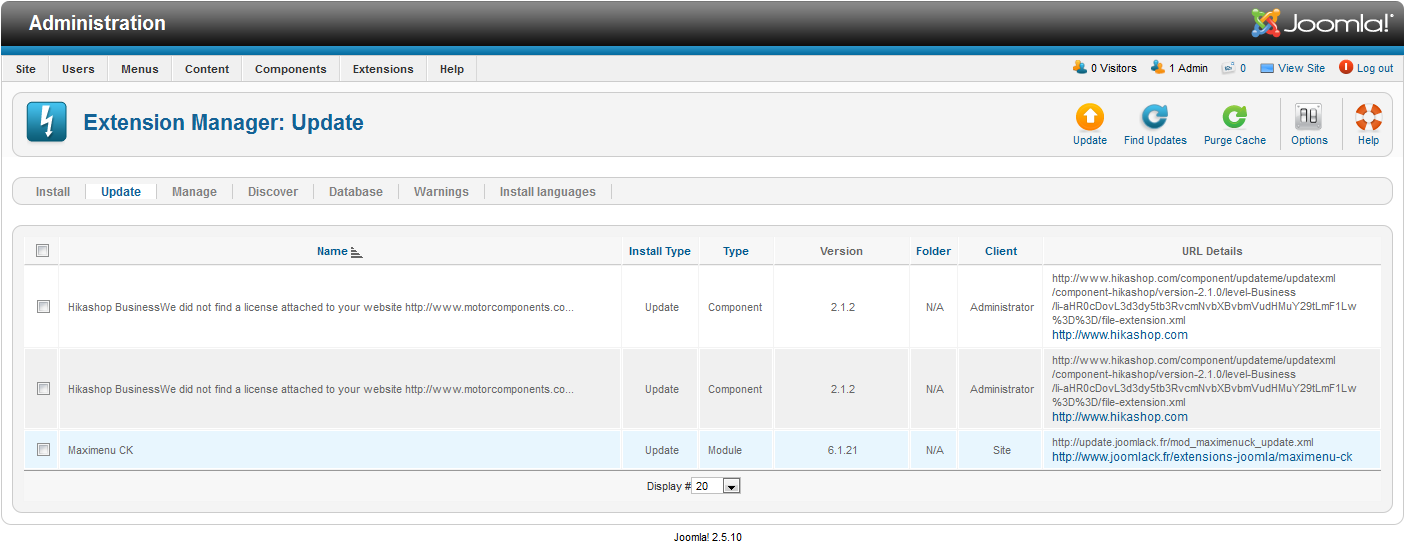Open the Extensions menu
The width and height of the screenshot is (1408, 553).
pyautogui.click(x=383, y=69)
